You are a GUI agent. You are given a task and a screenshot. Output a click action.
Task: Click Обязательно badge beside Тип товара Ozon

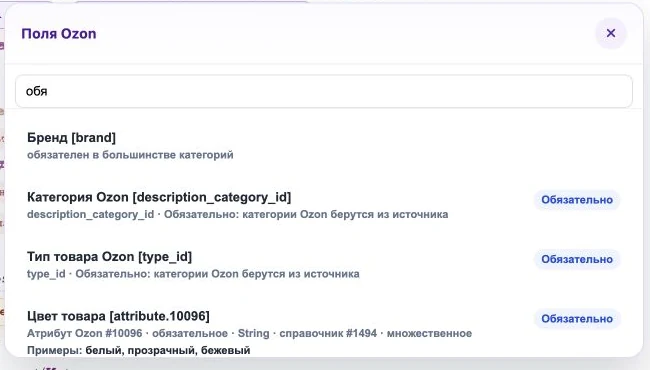point(577,259)
